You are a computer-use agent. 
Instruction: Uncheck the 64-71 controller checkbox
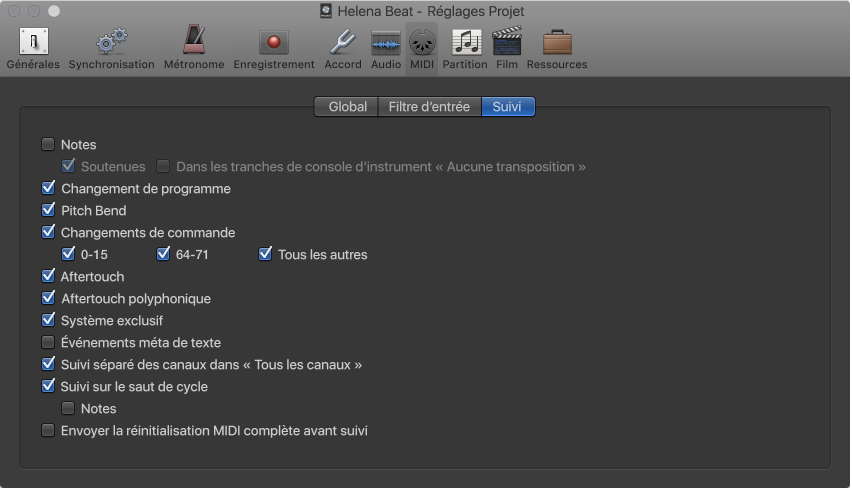[x=163, y=254]
